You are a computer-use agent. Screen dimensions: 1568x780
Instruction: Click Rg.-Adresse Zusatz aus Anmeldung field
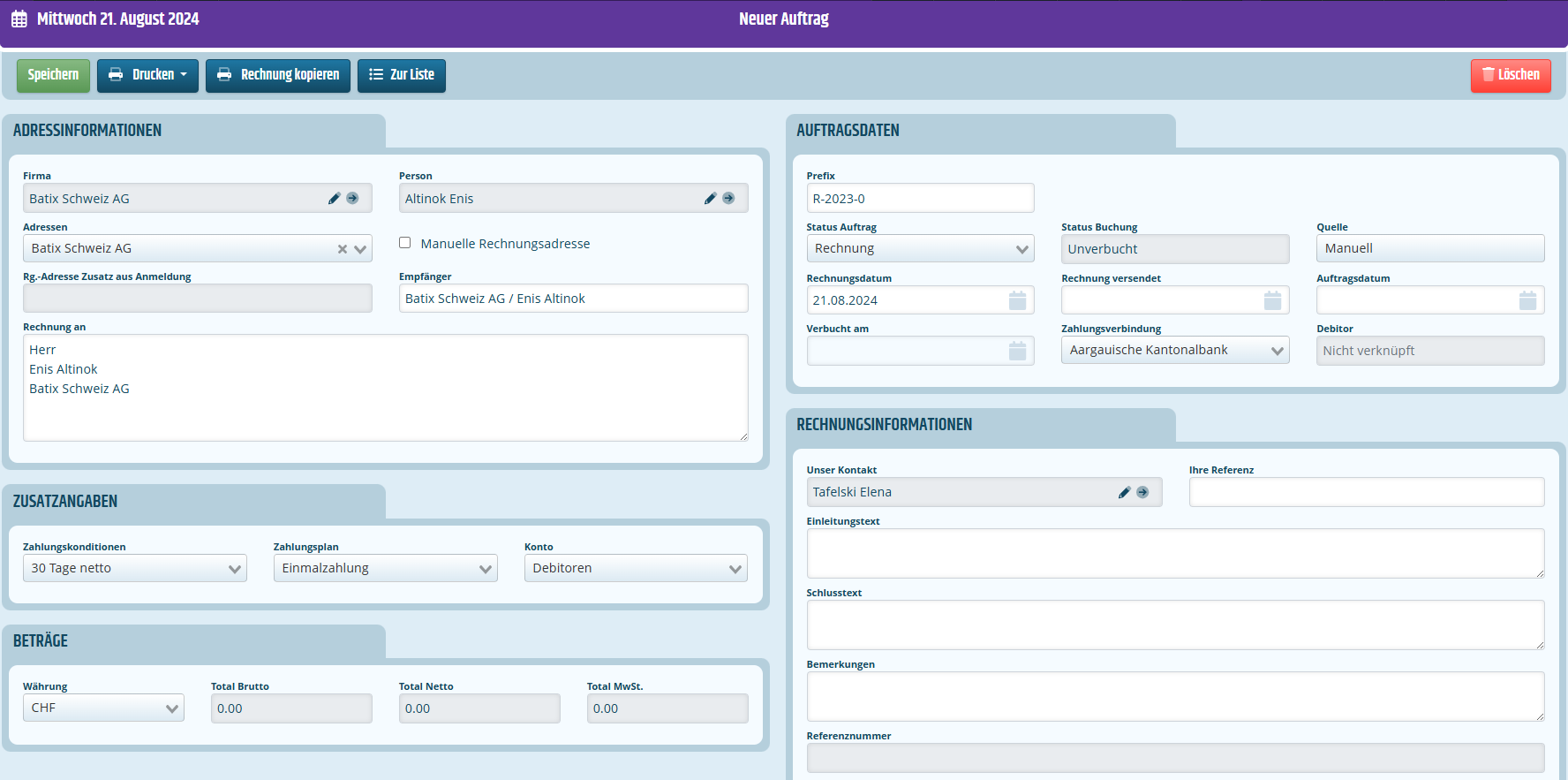tap(198, 299)
